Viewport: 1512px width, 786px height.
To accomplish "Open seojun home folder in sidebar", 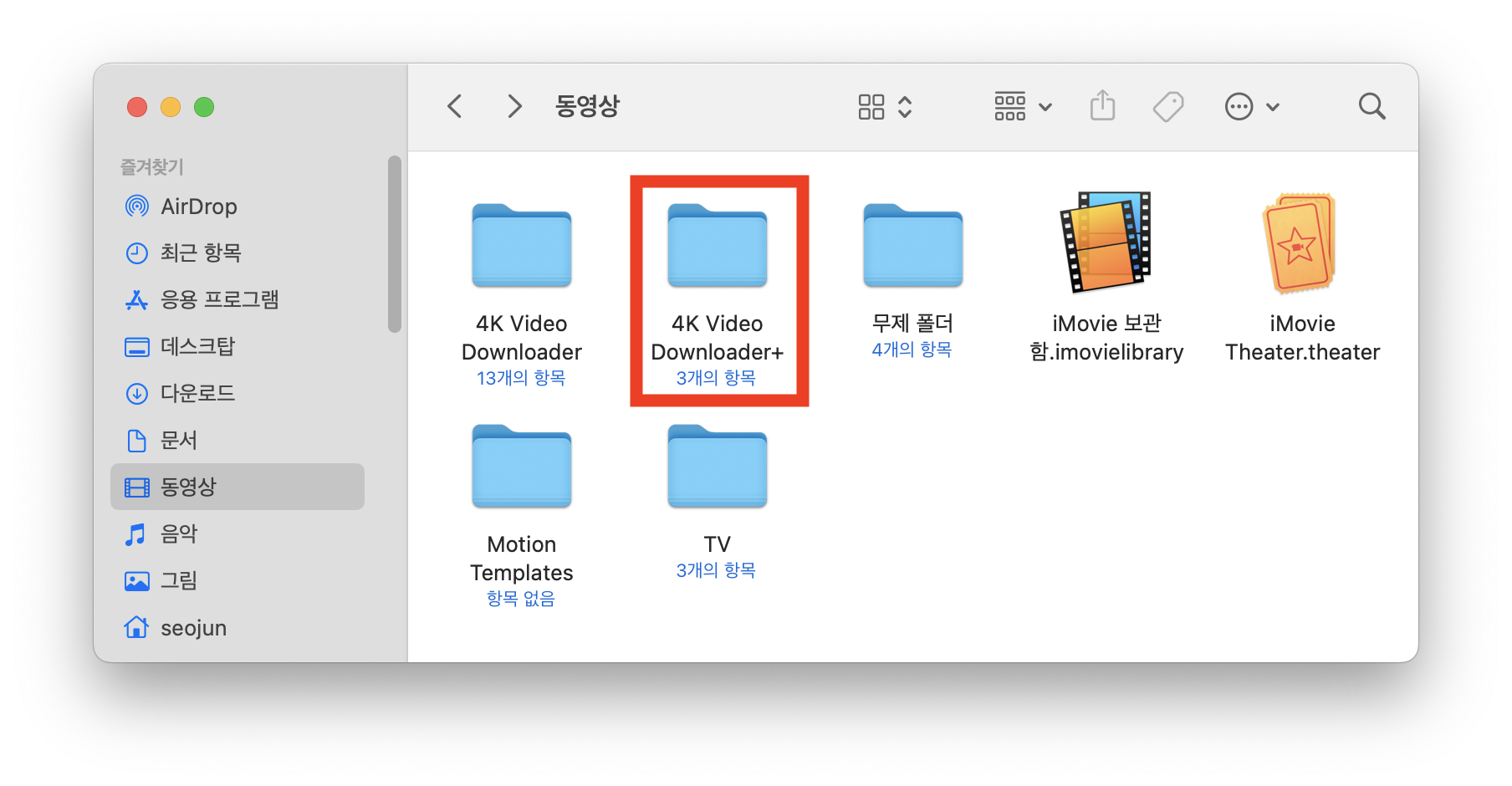I will coord(238,627).
